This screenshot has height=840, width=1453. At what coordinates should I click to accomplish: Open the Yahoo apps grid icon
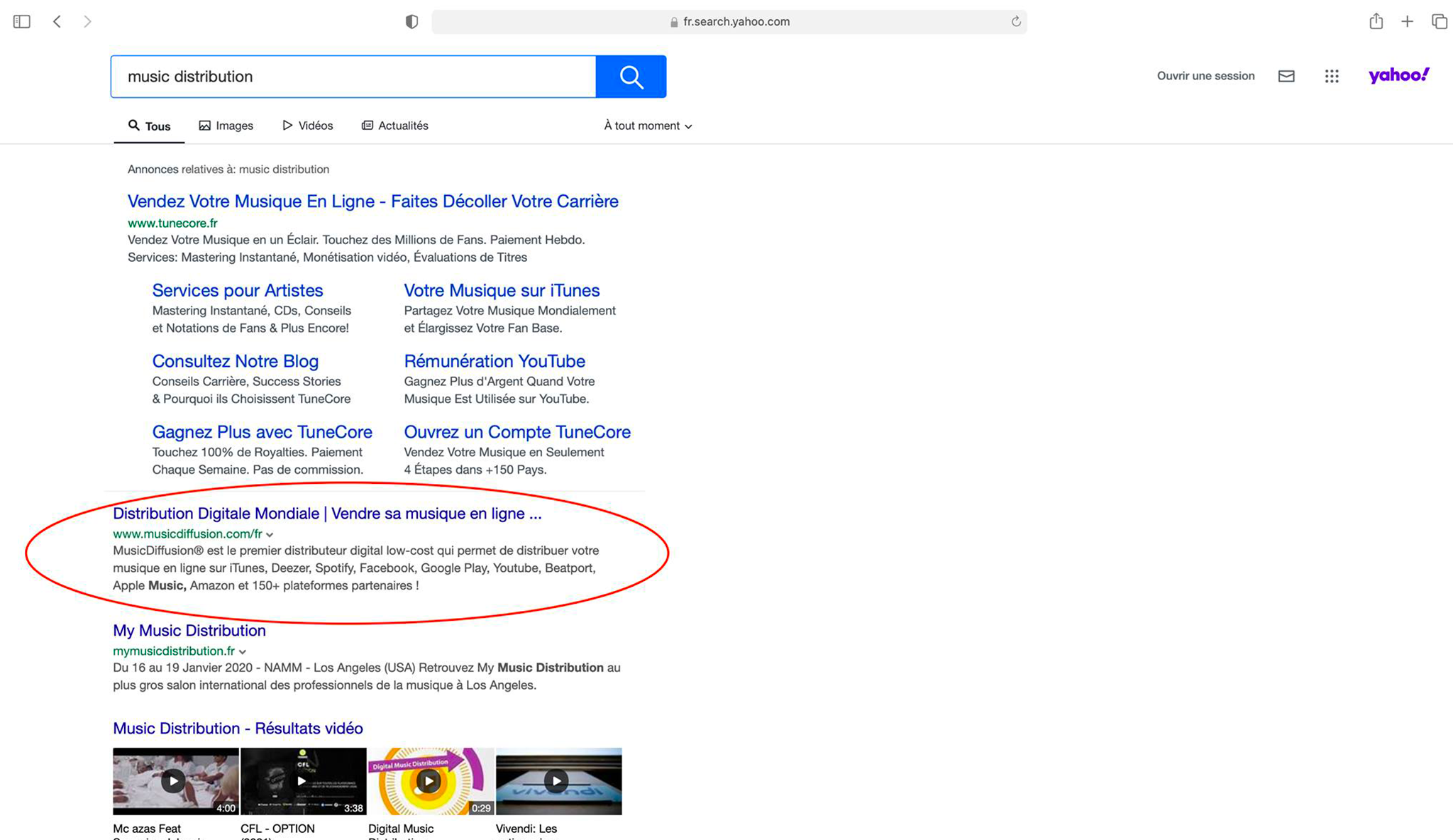point(1332,76)
